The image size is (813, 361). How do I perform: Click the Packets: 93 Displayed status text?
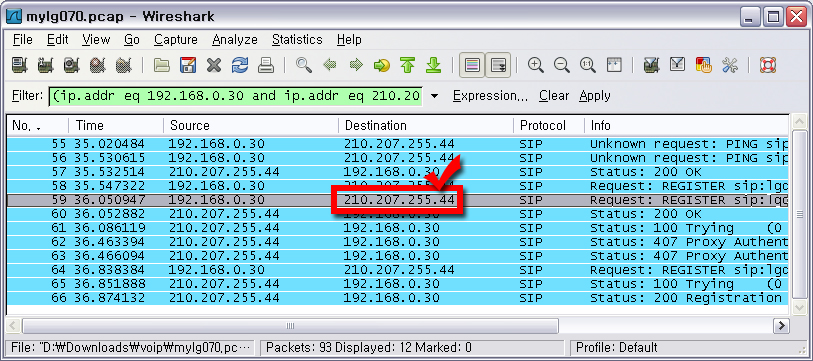click(368, 347)
